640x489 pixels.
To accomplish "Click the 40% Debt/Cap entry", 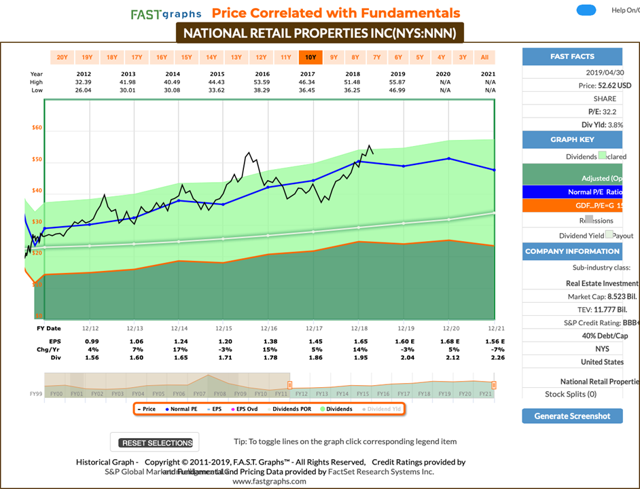I will point(605,336).
